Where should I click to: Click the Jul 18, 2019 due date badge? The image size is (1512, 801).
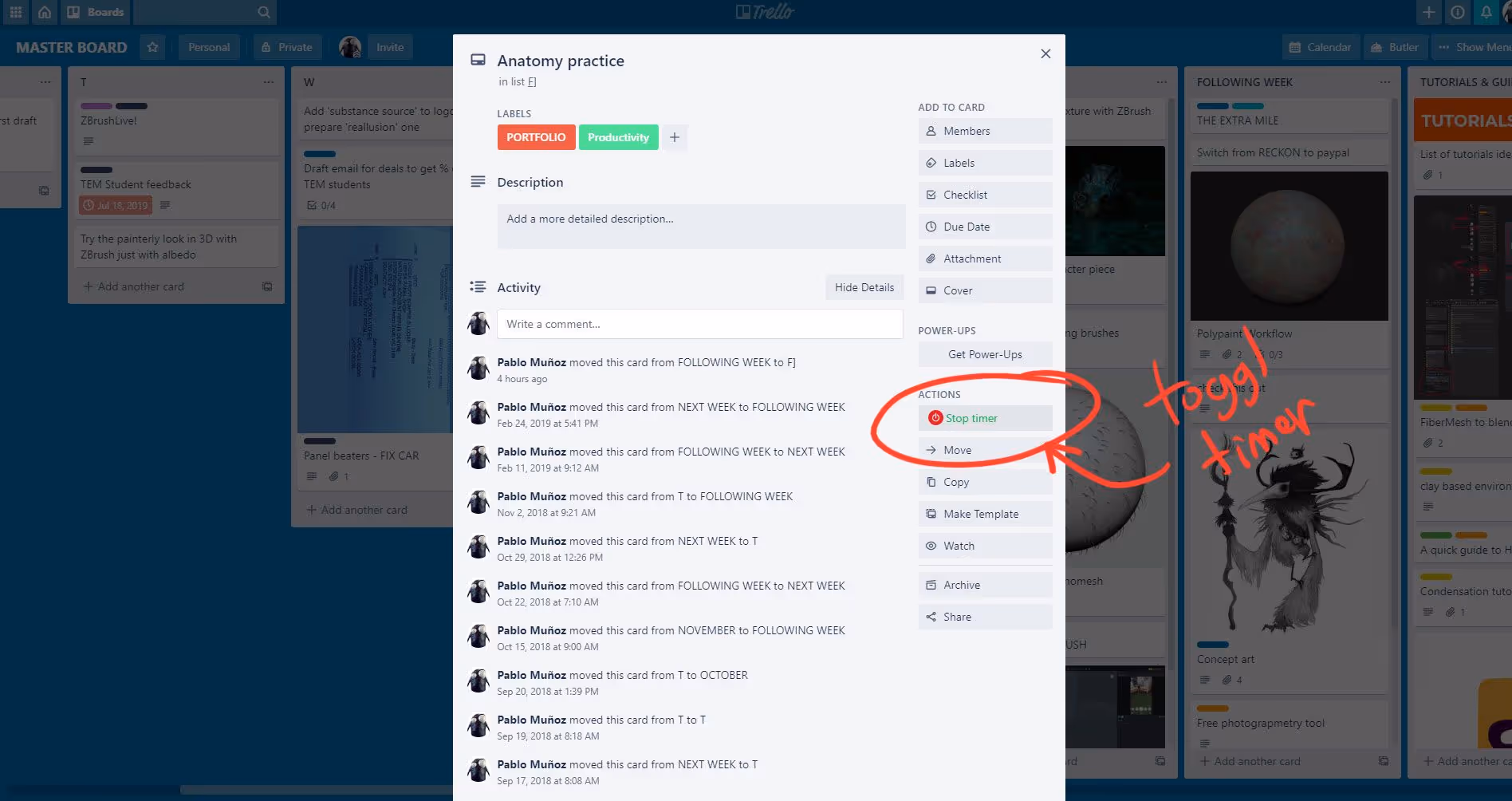pyautogui.click(x=116, y=205)
